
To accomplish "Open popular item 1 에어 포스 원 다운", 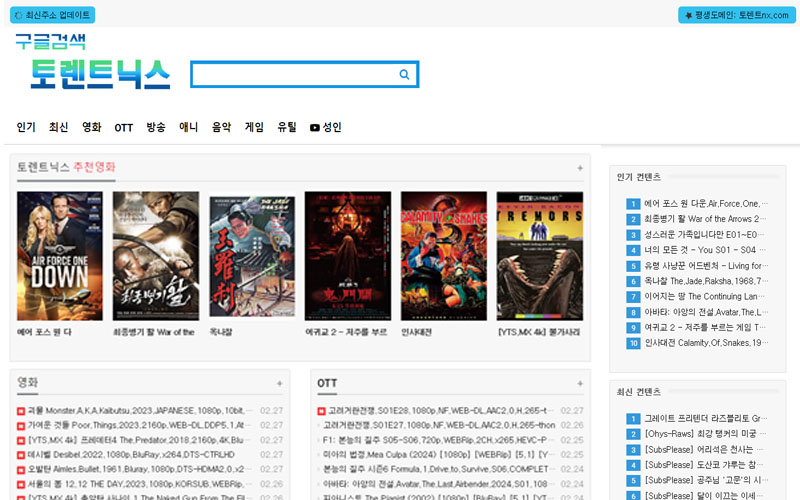I will 705,204.
